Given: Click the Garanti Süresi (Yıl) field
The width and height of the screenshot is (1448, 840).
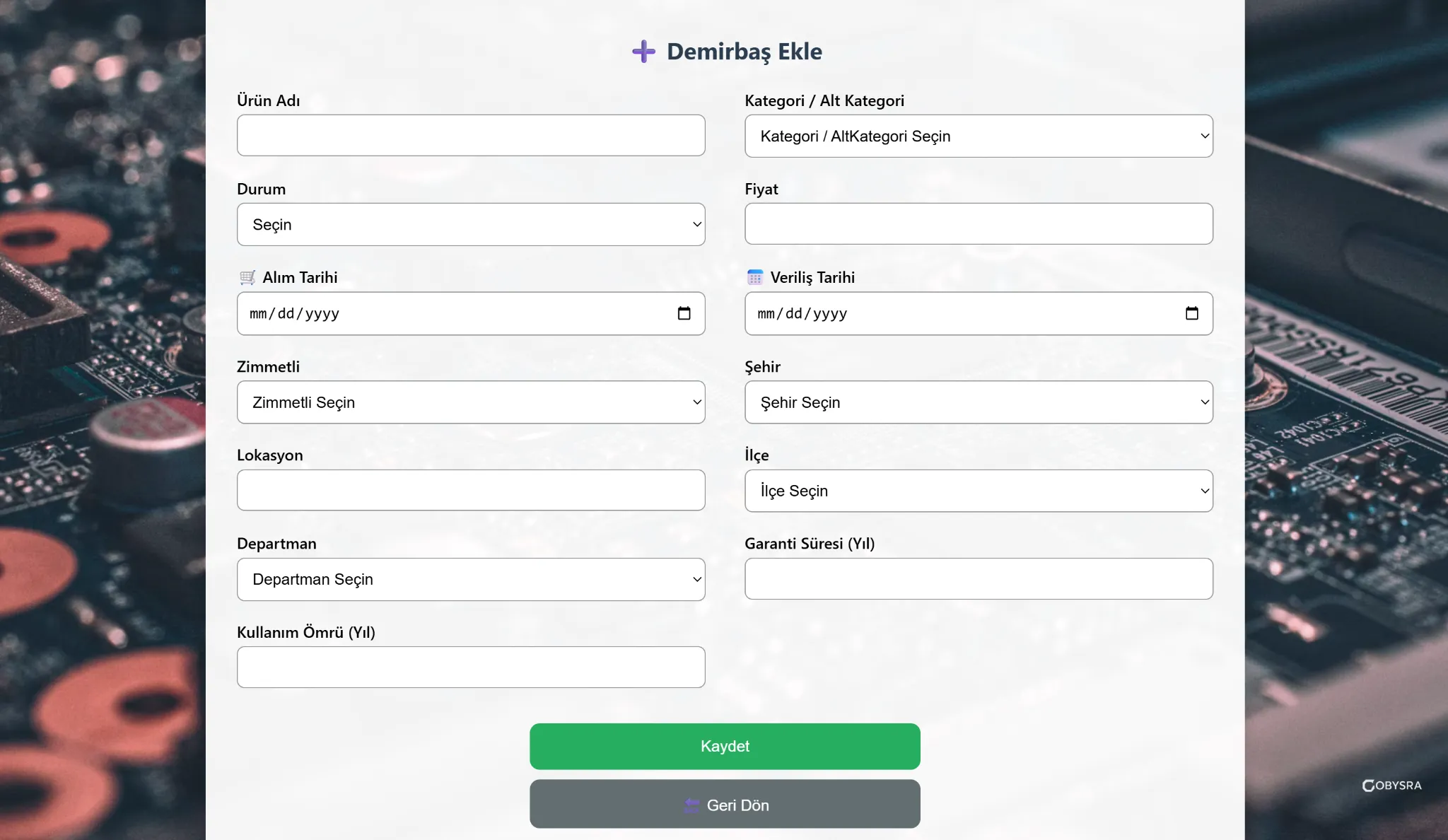Looking at the screenshot, I should pos(979,579).
